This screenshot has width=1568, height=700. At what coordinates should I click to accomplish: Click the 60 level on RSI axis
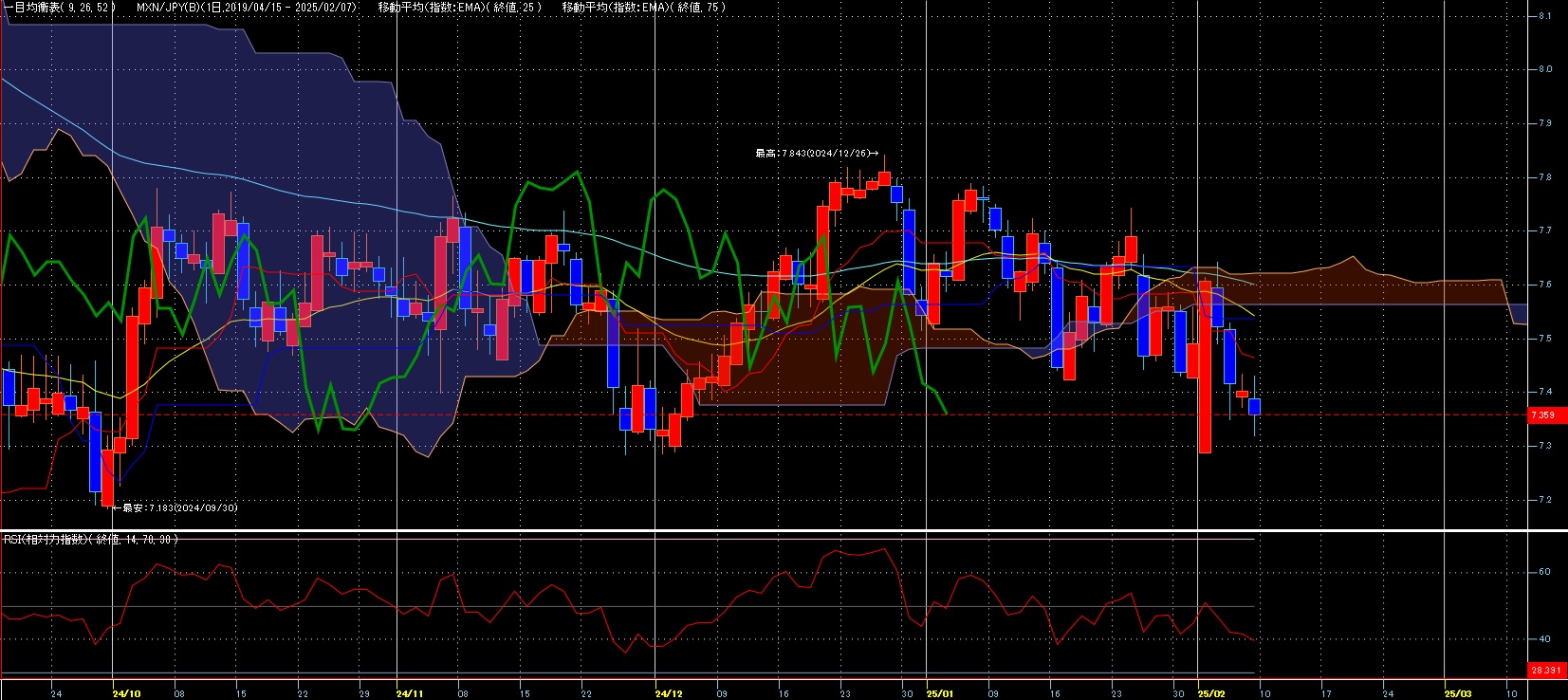(1544, 572)
